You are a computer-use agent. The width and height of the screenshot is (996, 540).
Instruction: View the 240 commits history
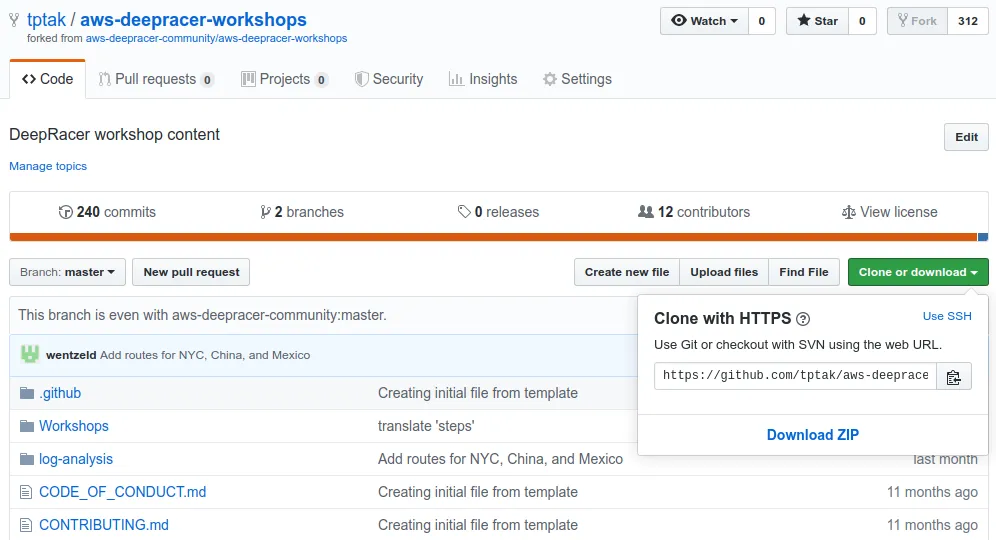coord(107,212)
